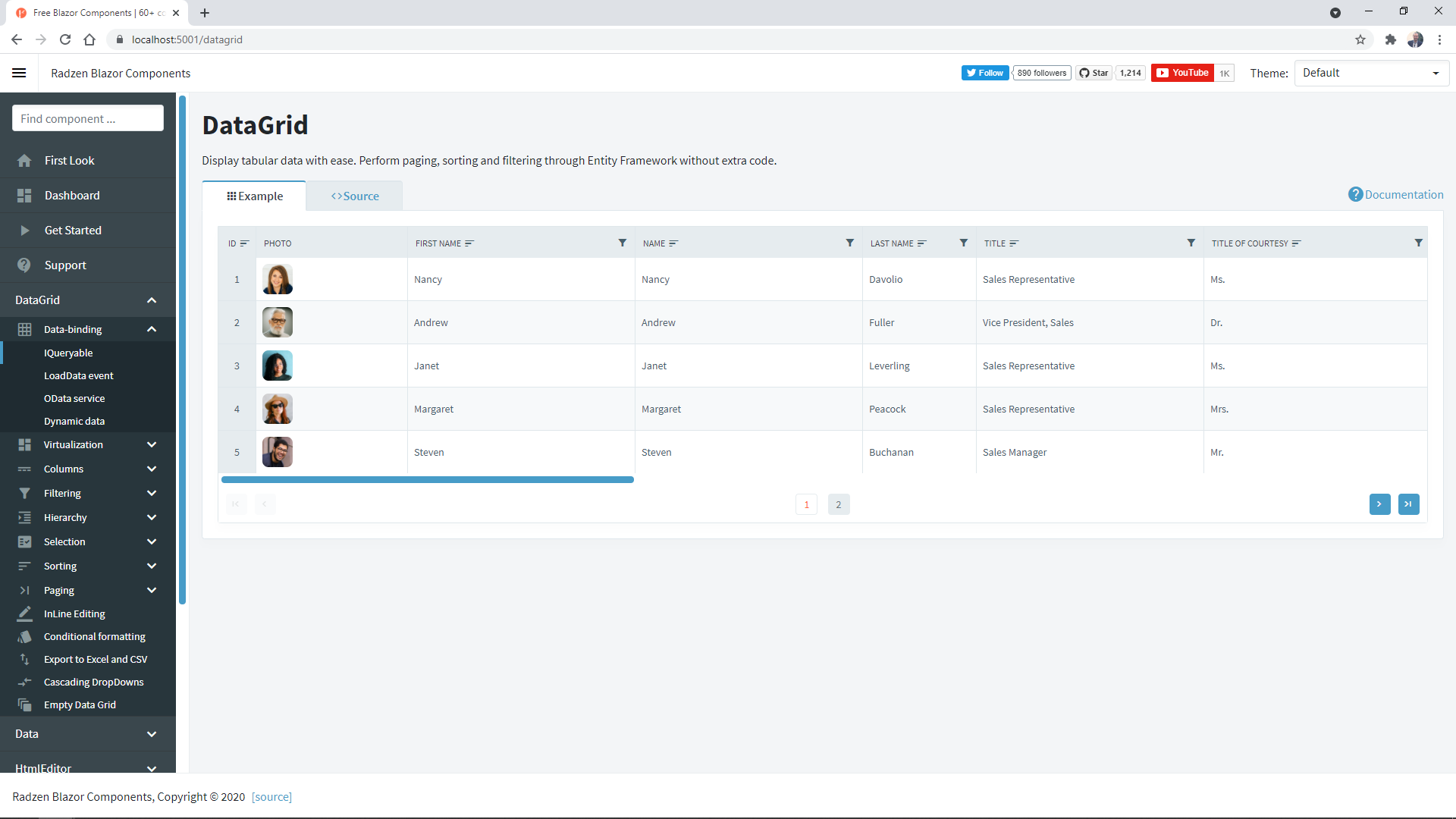Image resolution: width=1456 pixels, height=819 pixels.
Task: Click the horizontal scrollbar under the grid
Action: pos(428,479)
